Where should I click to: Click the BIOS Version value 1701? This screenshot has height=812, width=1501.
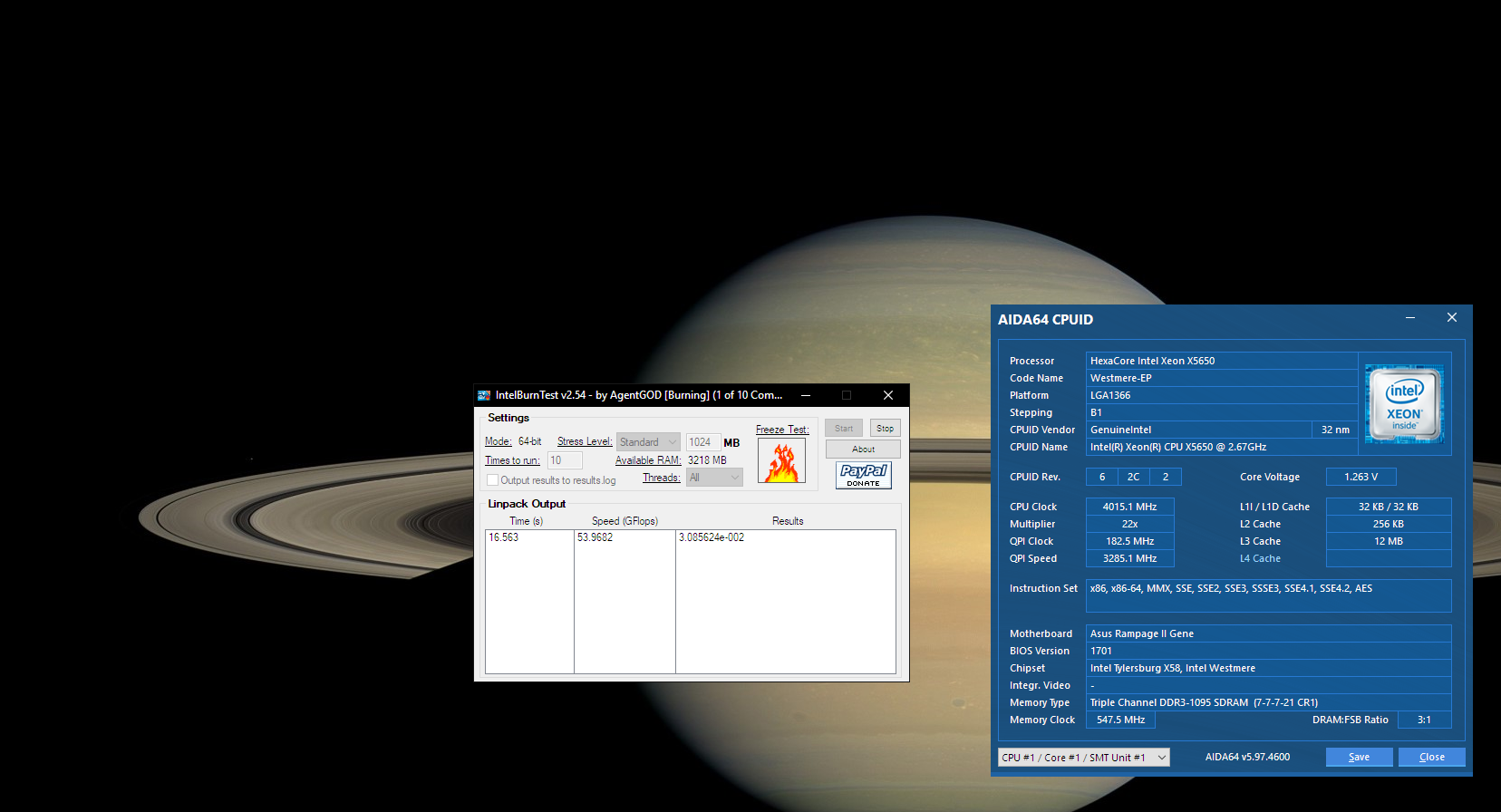tap(1268, 651)
